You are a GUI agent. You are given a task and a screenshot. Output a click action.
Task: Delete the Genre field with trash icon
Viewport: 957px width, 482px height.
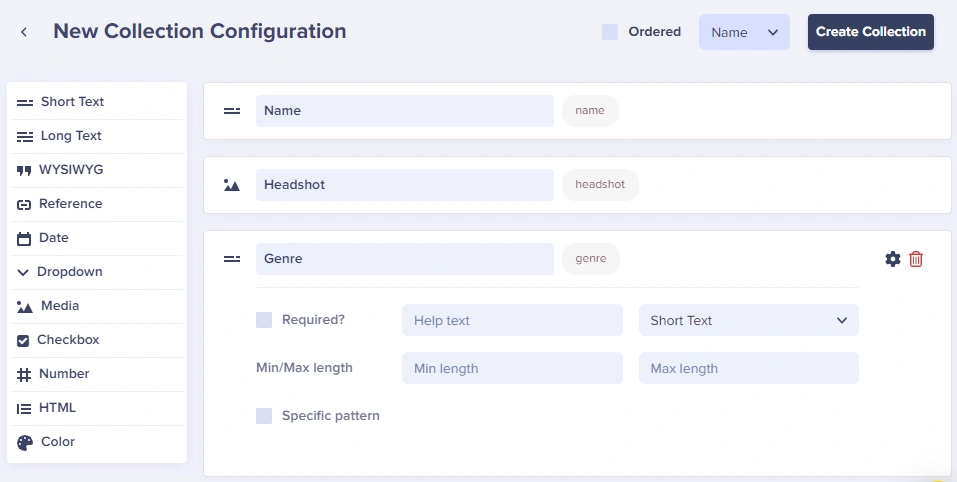916,259
